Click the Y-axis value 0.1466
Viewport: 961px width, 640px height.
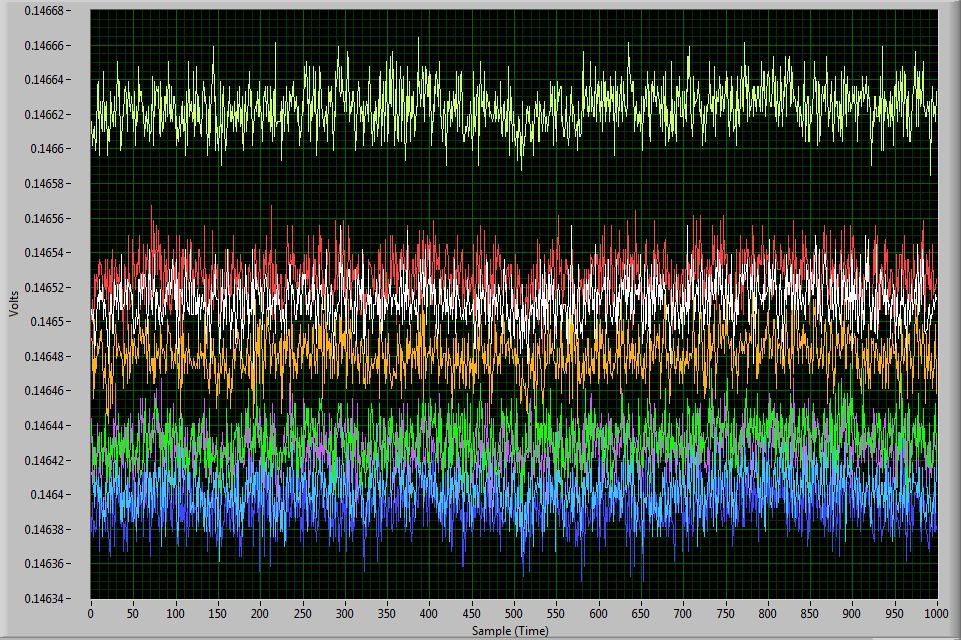47,149
